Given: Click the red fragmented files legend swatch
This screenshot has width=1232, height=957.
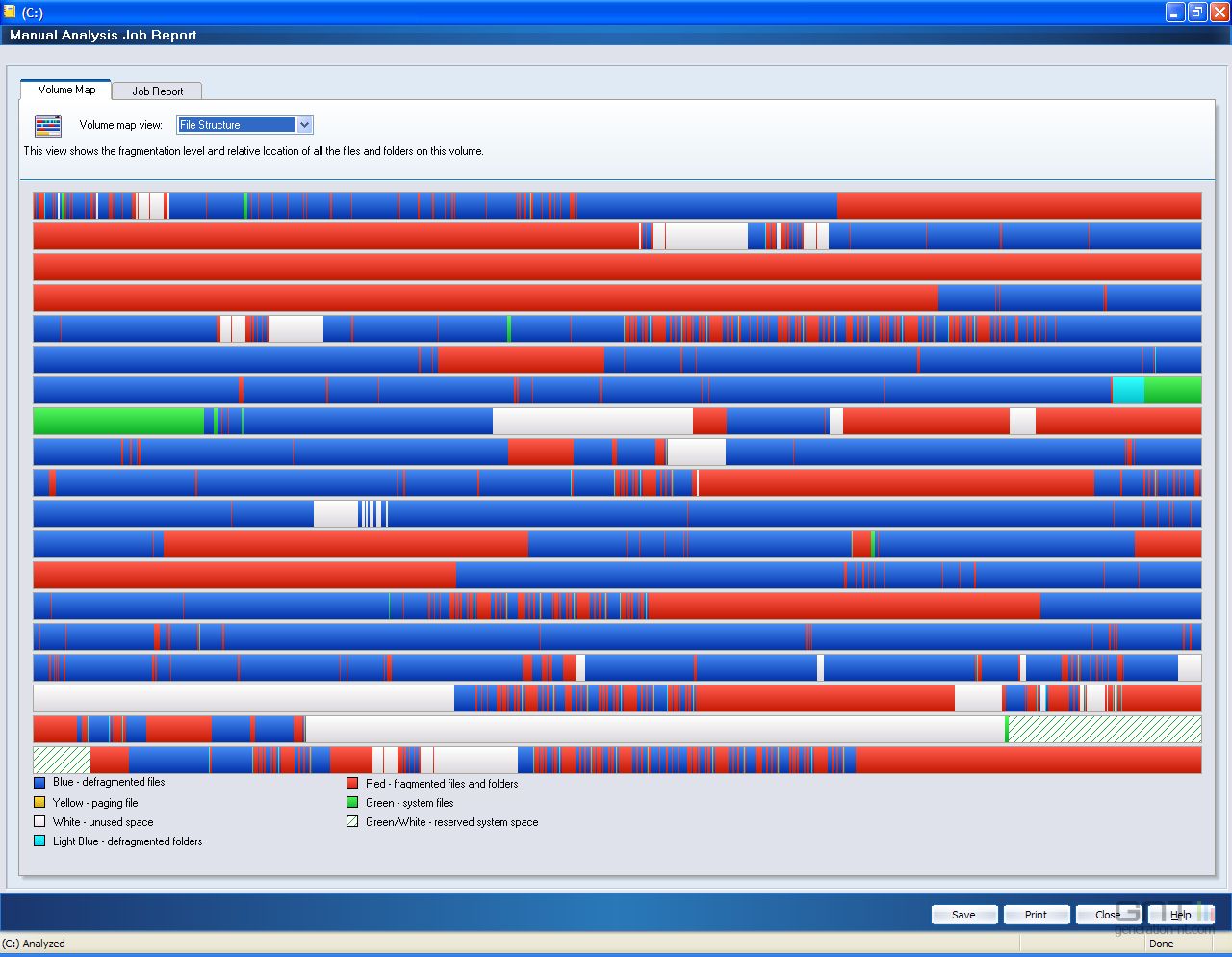Looking at the screenshot, I should 352,783.
